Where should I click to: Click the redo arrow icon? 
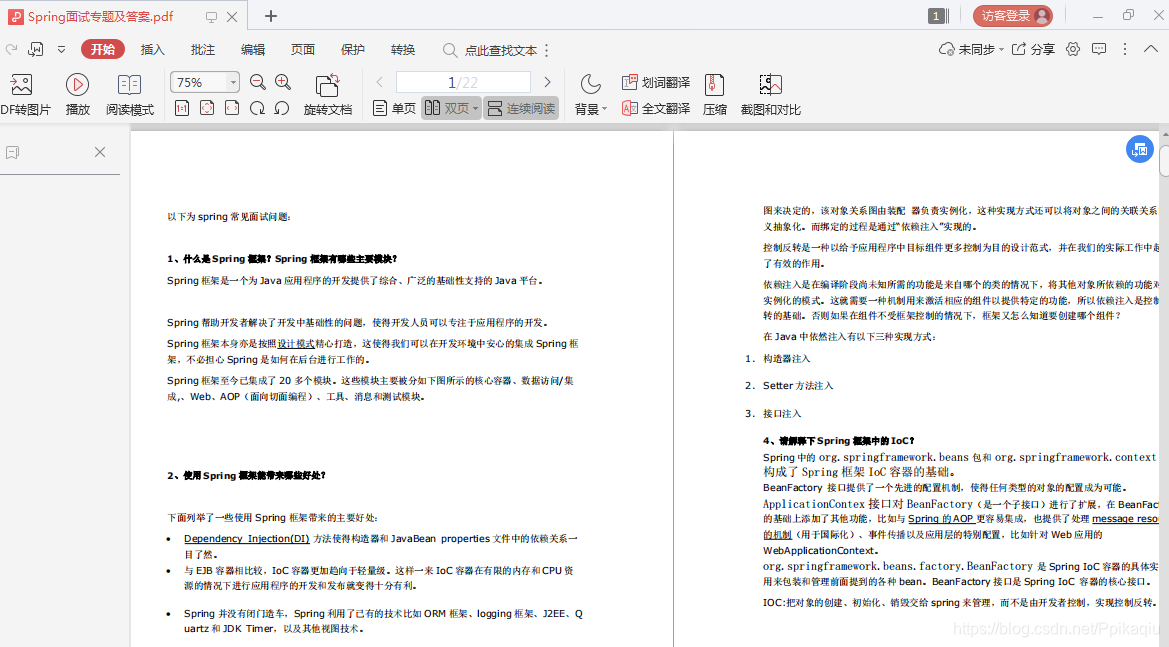pos(11,50)
